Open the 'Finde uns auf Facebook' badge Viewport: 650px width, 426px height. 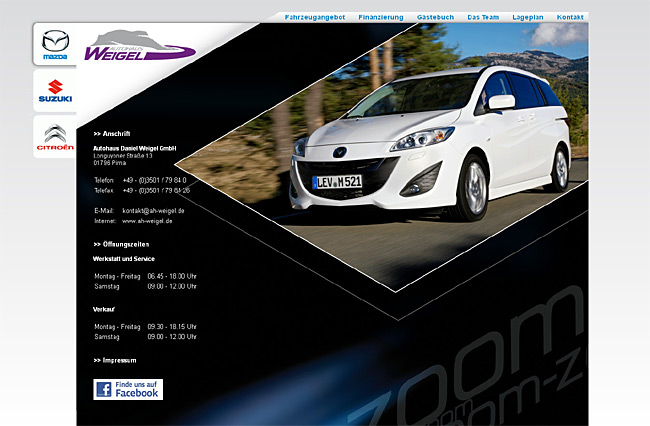click(x=128, y=389)
